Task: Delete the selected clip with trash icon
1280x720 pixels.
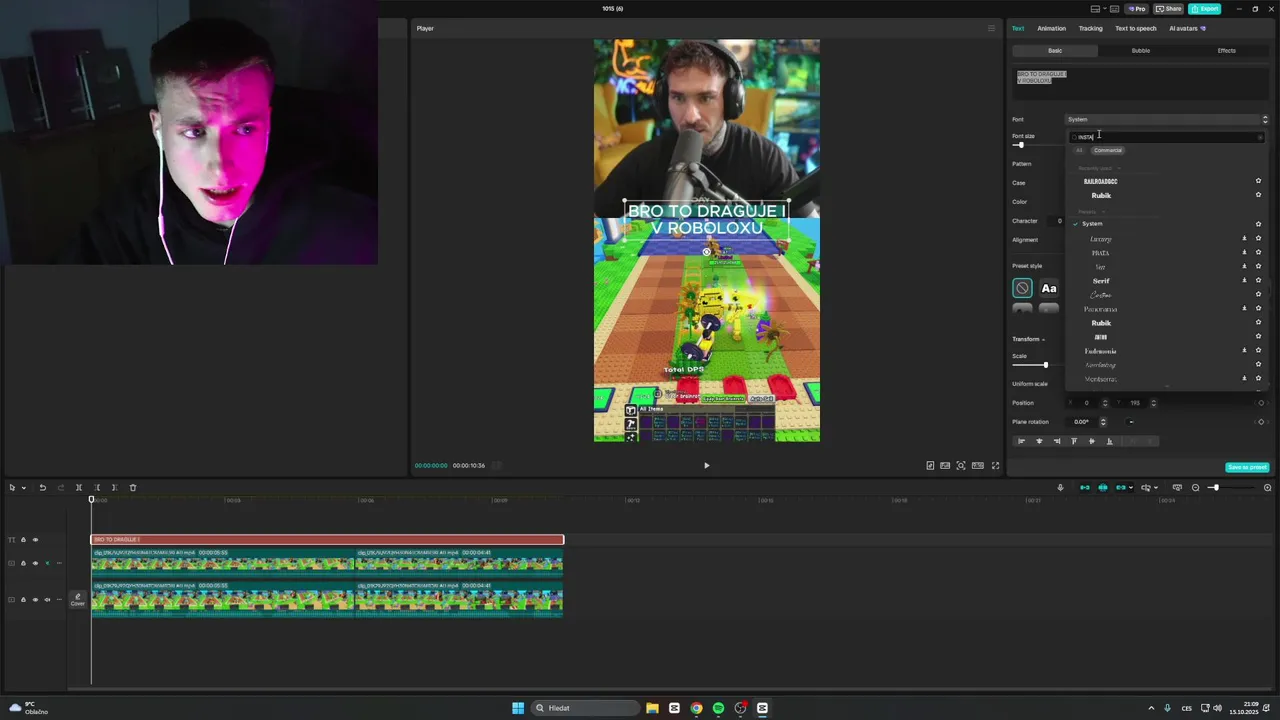Action: [133, 488]
